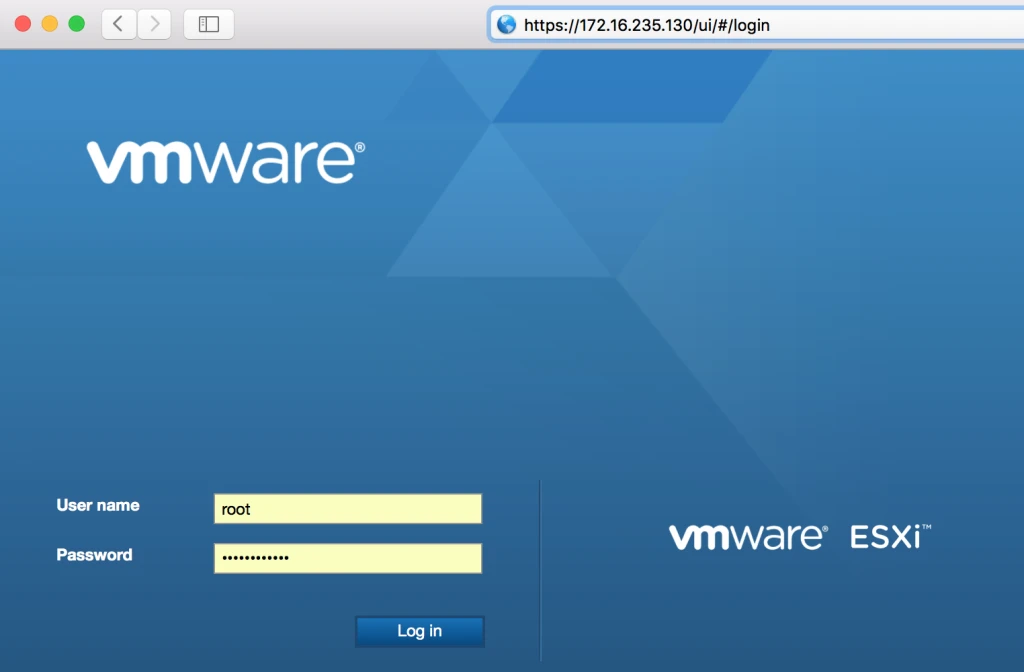Click the globe icon in address bar

pyautogui.click(x=506, y=25)
